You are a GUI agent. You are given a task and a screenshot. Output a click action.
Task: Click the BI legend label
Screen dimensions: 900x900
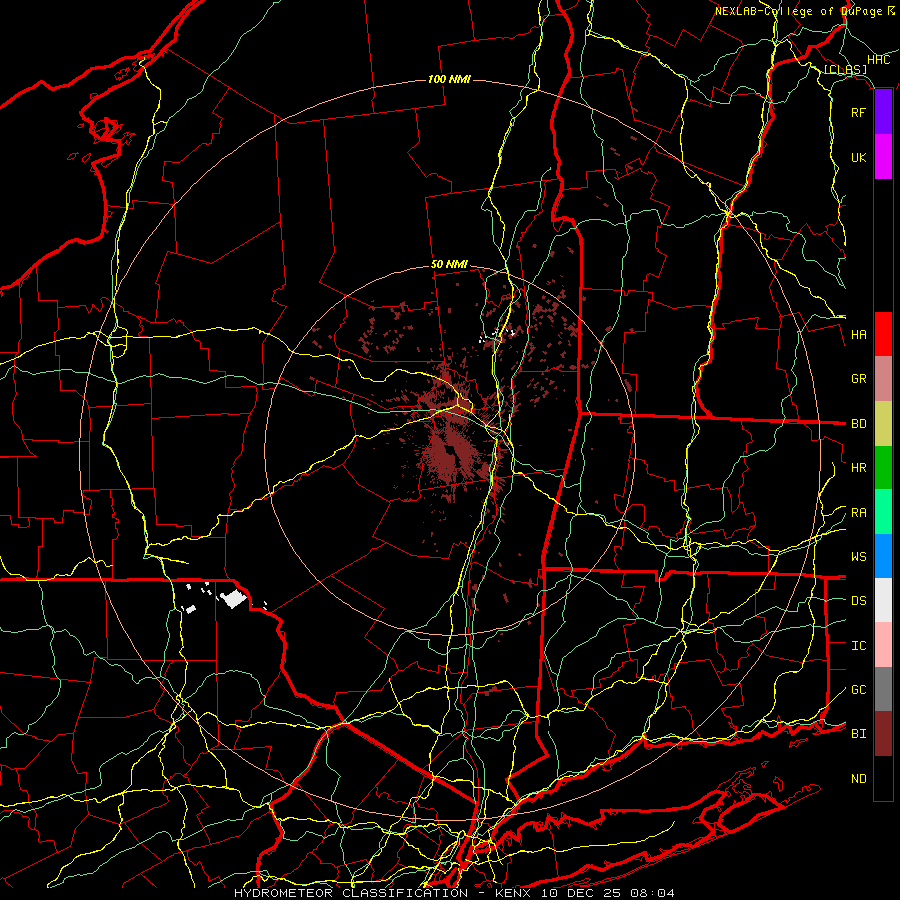[858, 734]
